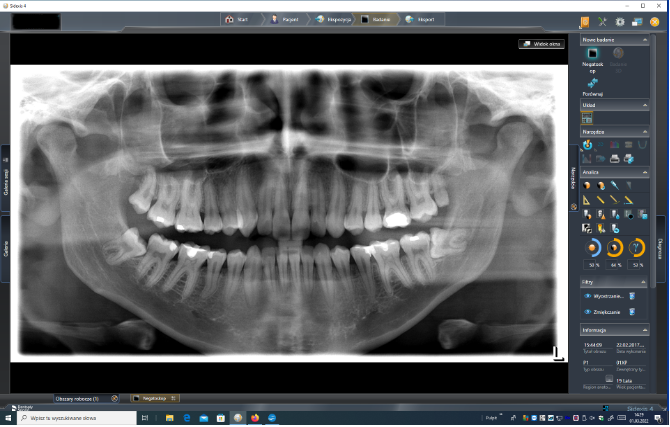Click the Negatoskop tab in bottom bar
Screen dimensions: 670x427
(149, 398)
